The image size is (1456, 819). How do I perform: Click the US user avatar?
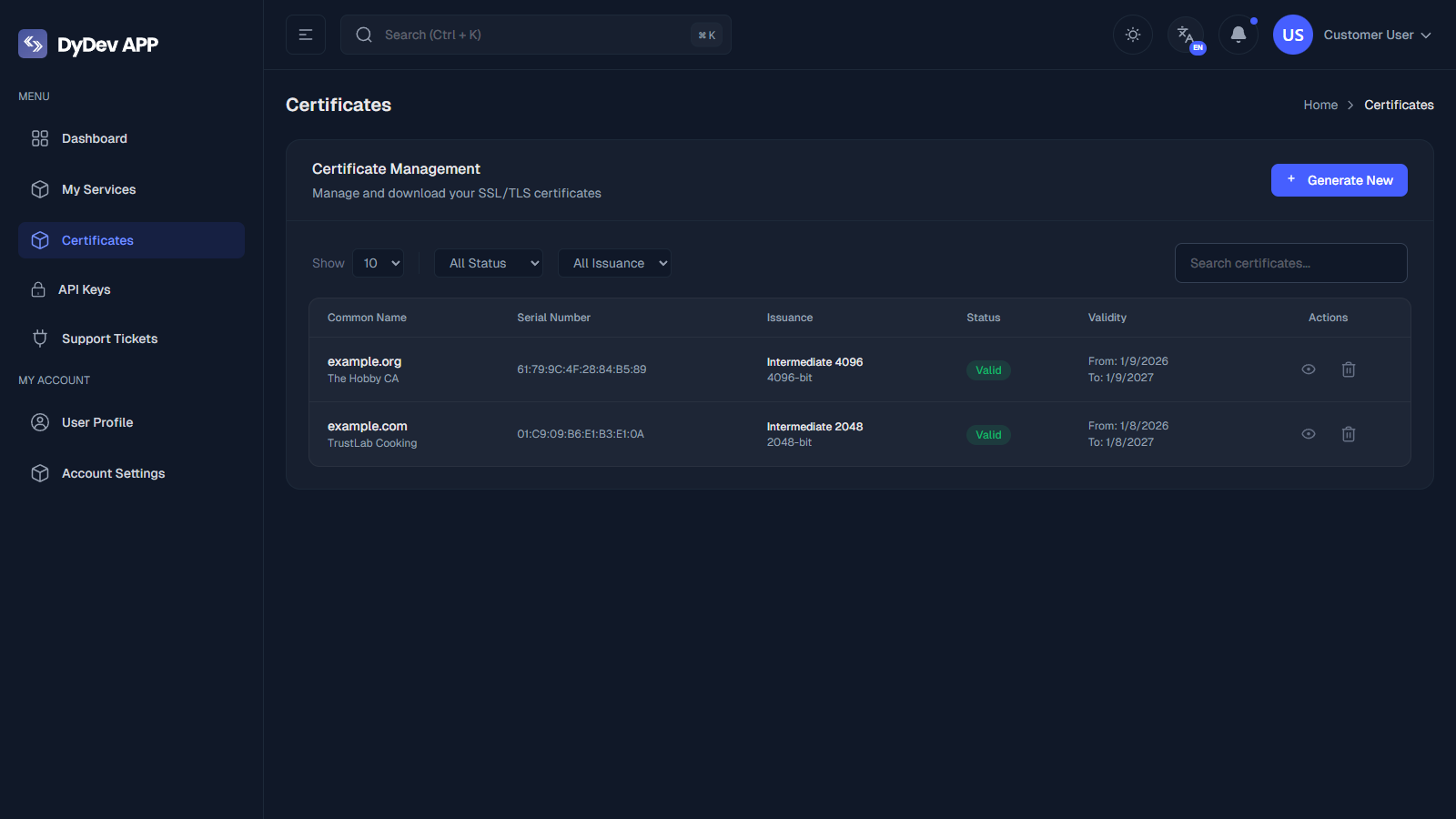tap(1292, 35)
